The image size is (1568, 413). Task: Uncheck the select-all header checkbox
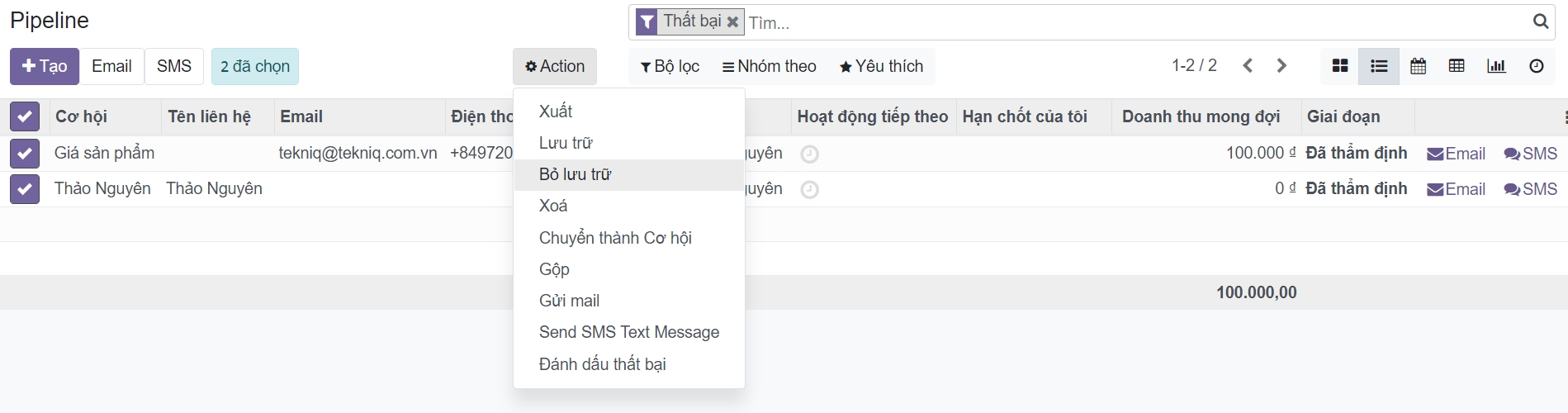tap(25, 116)
